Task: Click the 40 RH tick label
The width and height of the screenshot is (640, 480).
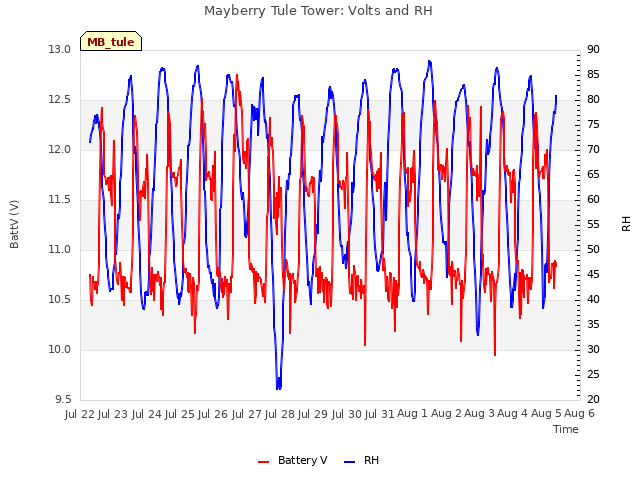Action: click(593, 300)
